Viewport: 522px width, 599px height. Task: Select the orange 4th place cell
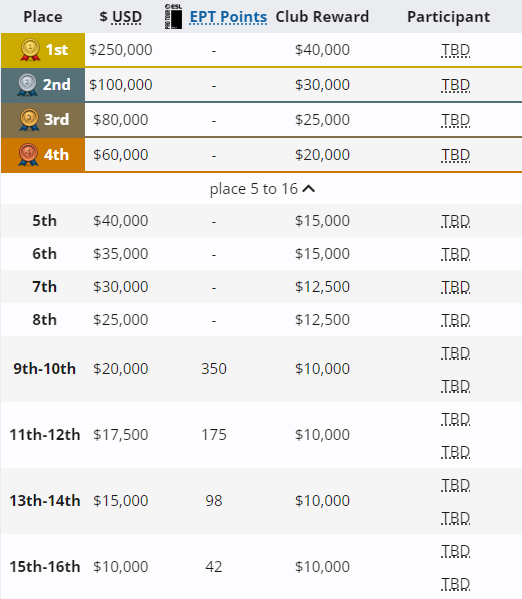point(43,155)
